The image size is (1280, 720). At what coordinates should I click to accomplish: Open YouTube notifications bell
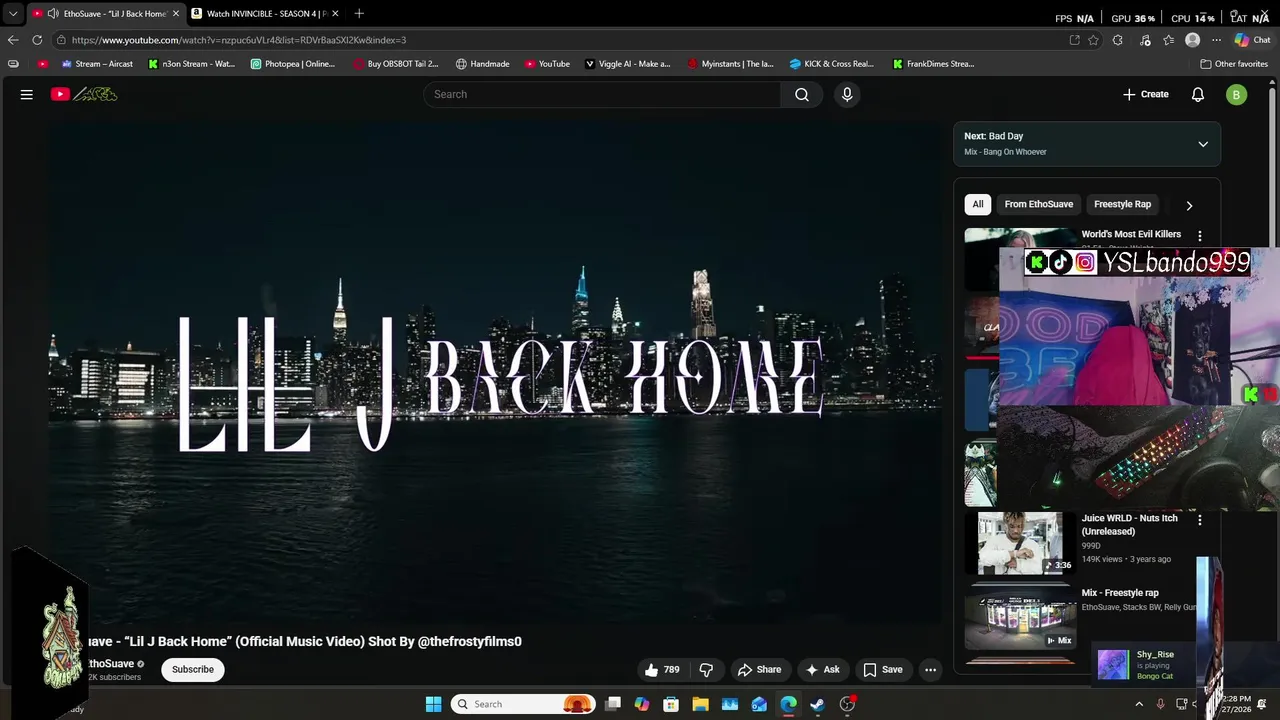pos(1198,94)
